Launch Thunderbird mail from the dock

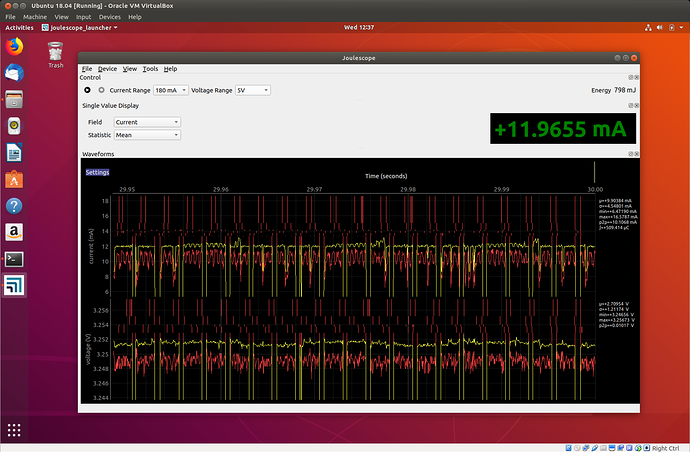(14, 73)
